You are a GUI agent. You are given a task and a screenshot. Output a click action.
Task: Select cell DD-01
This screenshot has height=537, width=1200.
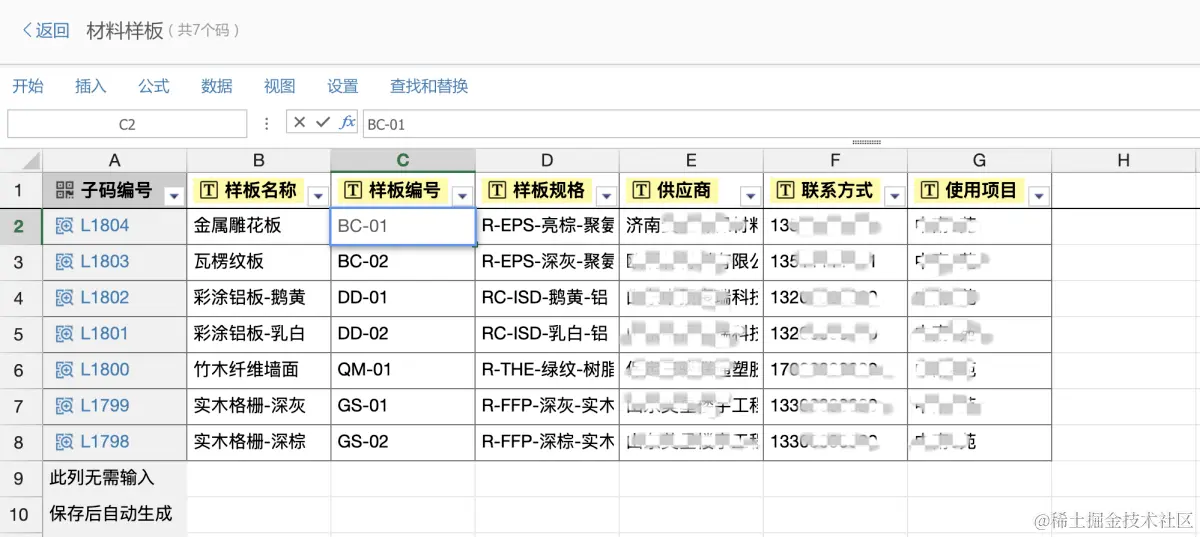(x=403, y=298)
